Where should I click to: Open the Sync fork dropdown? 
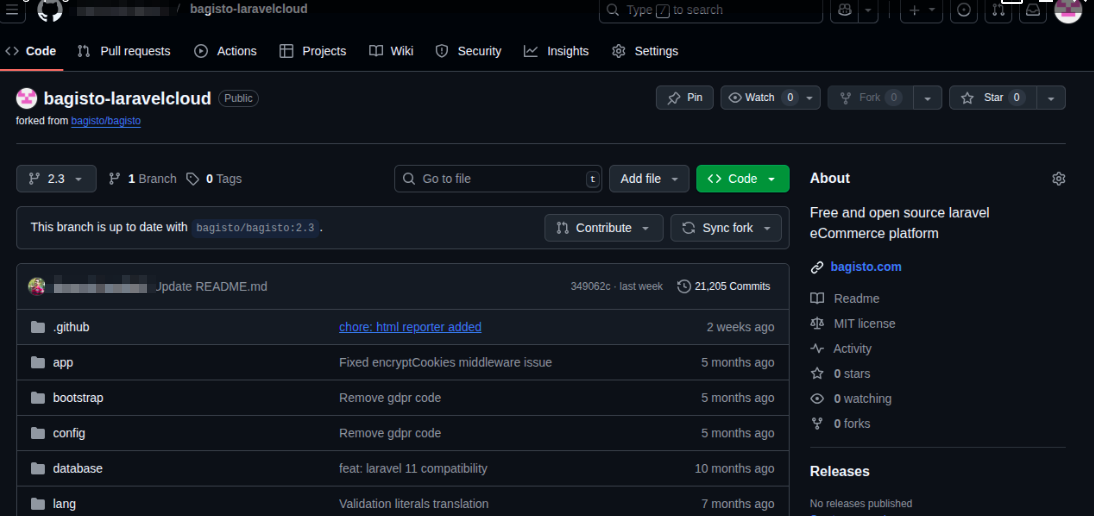point(726,228)
